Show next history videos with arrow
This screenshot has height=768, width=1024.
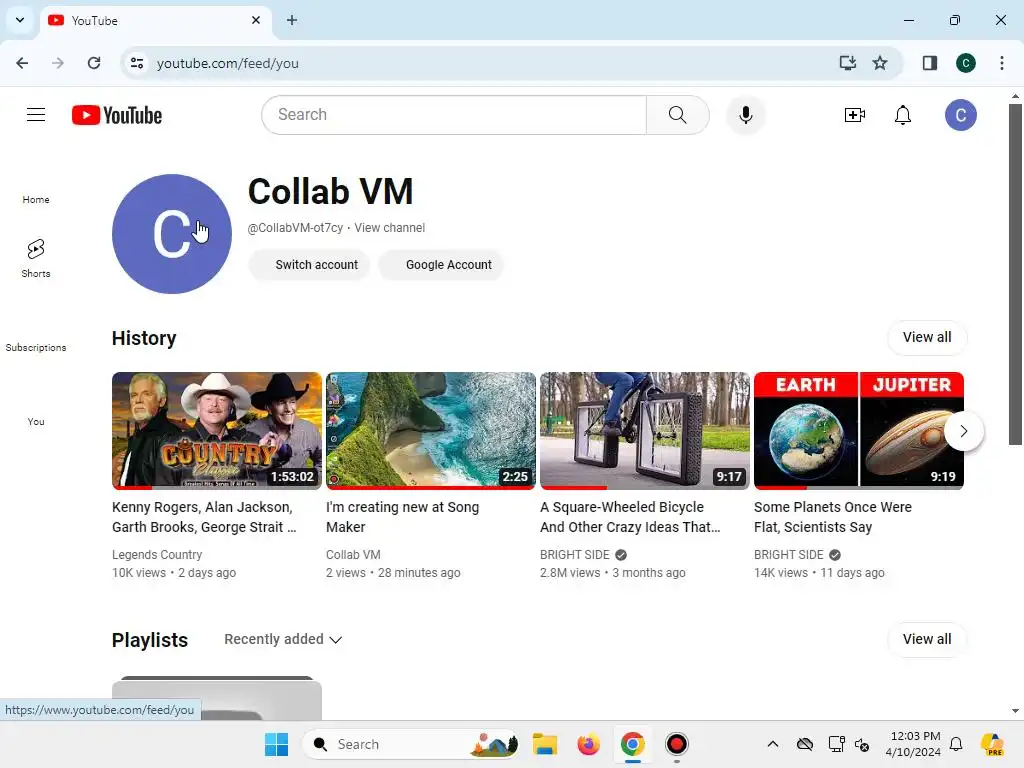963,431
